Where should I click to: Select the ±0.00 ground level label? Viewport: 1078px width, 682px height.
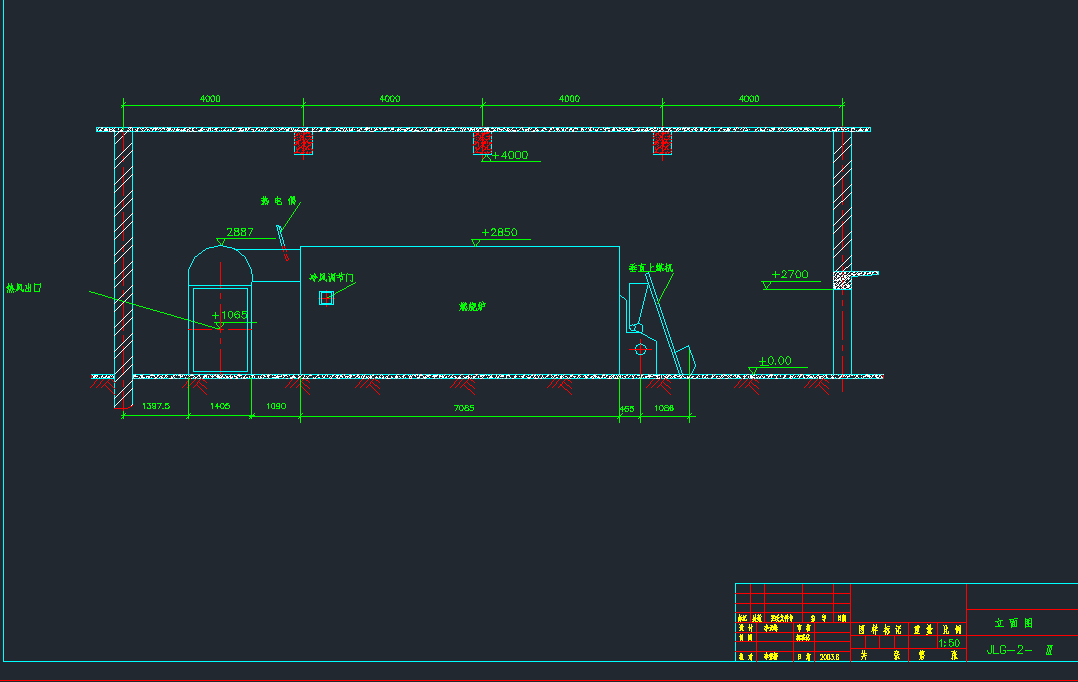(x=775, y=361)
